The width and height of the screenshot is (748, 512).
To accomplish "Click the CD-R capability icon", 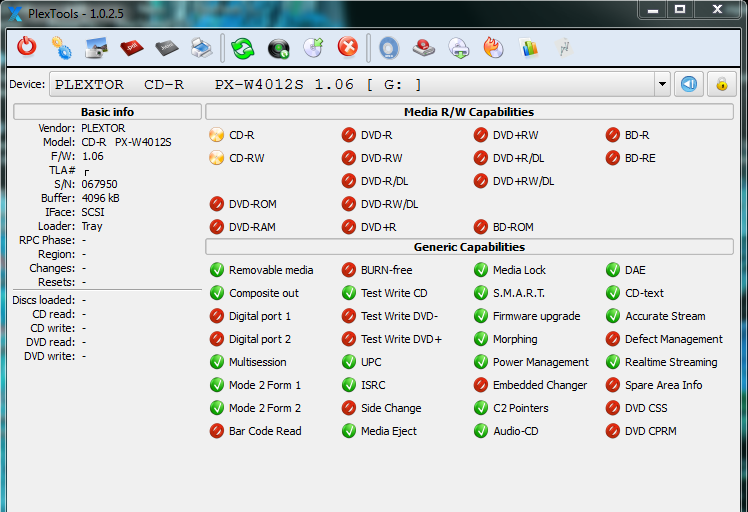I will tap(217, 135).
